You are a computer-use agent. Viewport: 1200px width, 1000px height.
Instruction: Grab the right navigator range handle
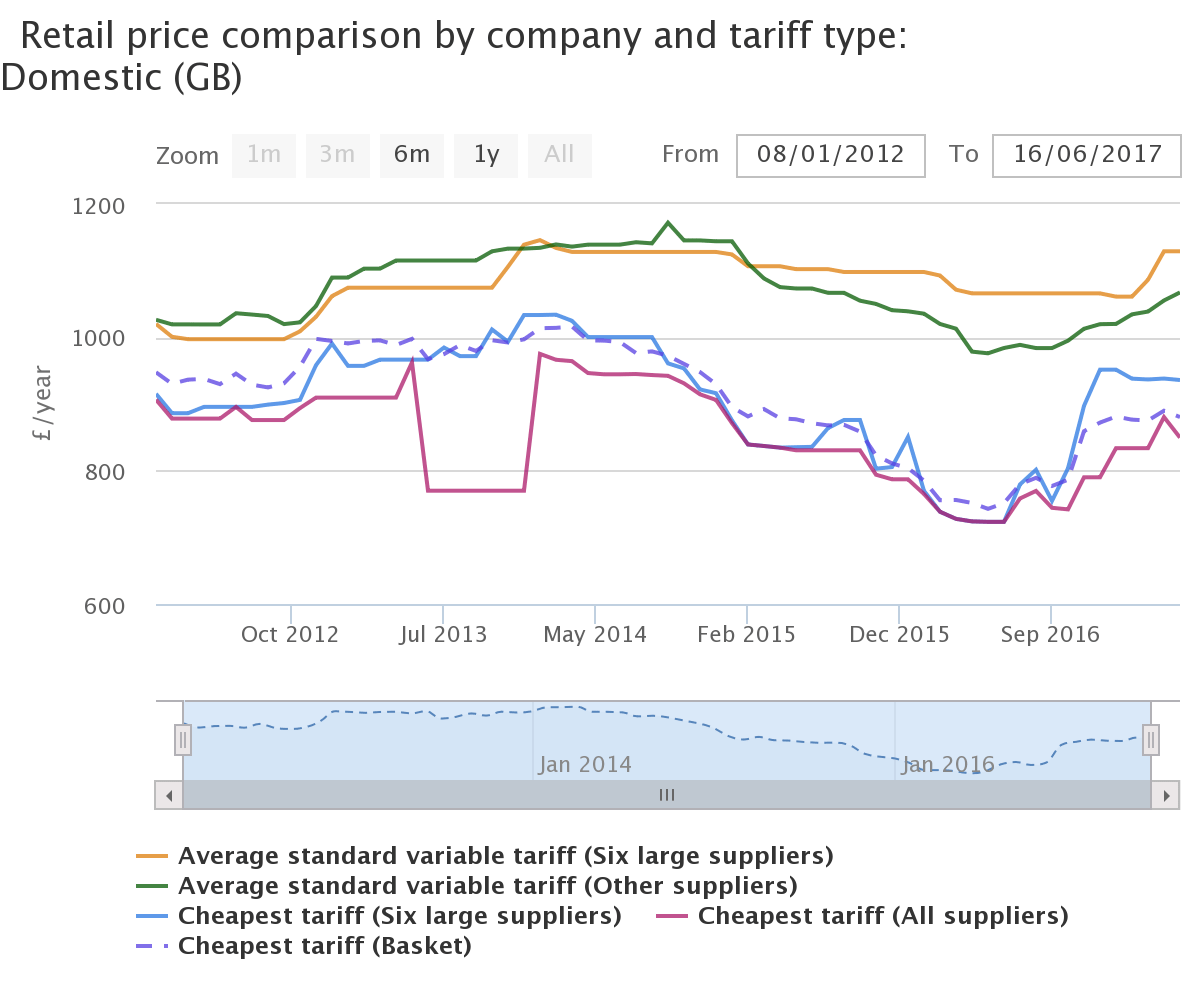pos(1151,740)
